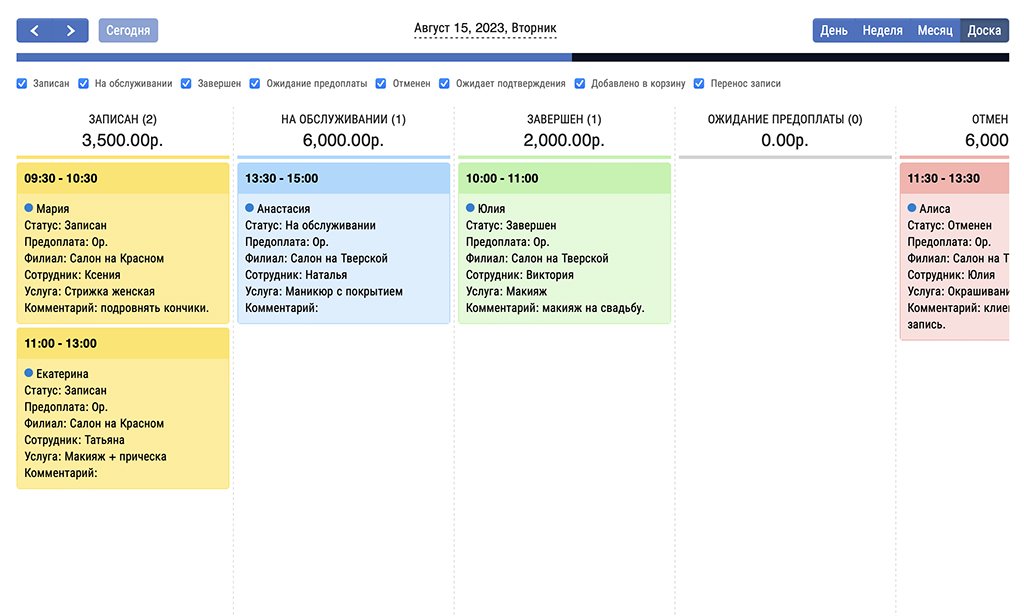Screen dimensions: 1024x616
Task: Select the Доска view button
Action: point(984,31)
